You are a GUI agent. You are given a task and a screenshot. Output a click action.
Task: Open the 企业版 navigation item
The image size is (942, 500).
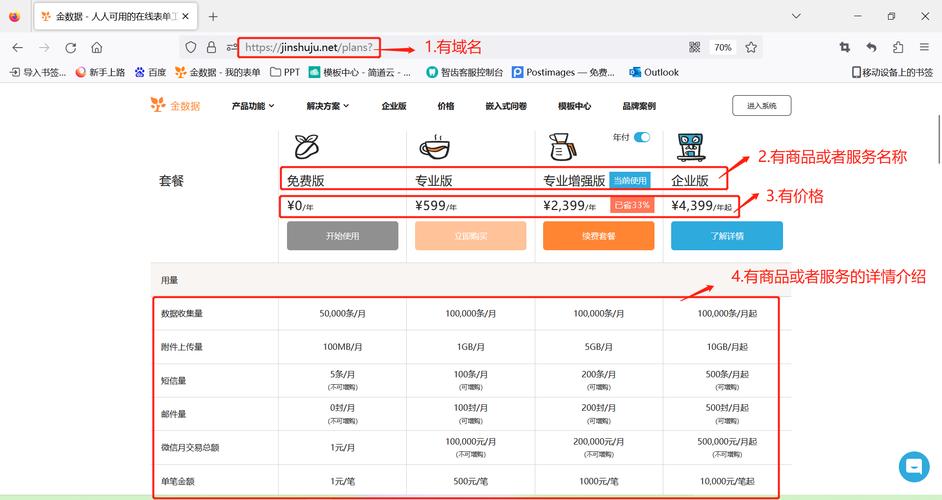394,106
